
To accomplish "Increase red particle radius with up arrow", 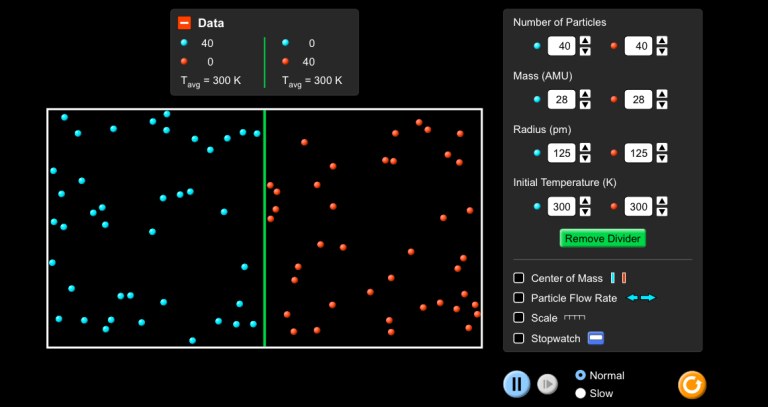I will [x=662, y=147].
